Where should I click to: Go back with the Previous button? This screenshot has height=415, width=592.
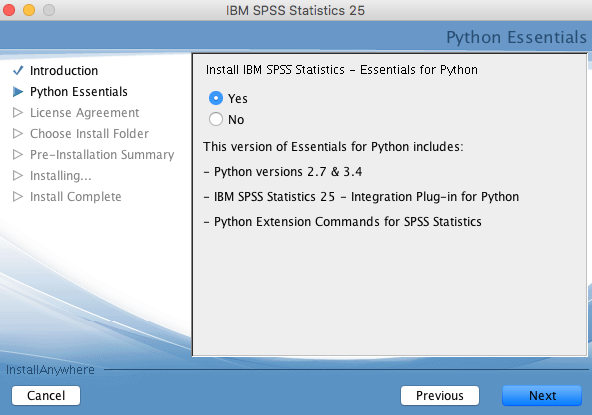440,395
